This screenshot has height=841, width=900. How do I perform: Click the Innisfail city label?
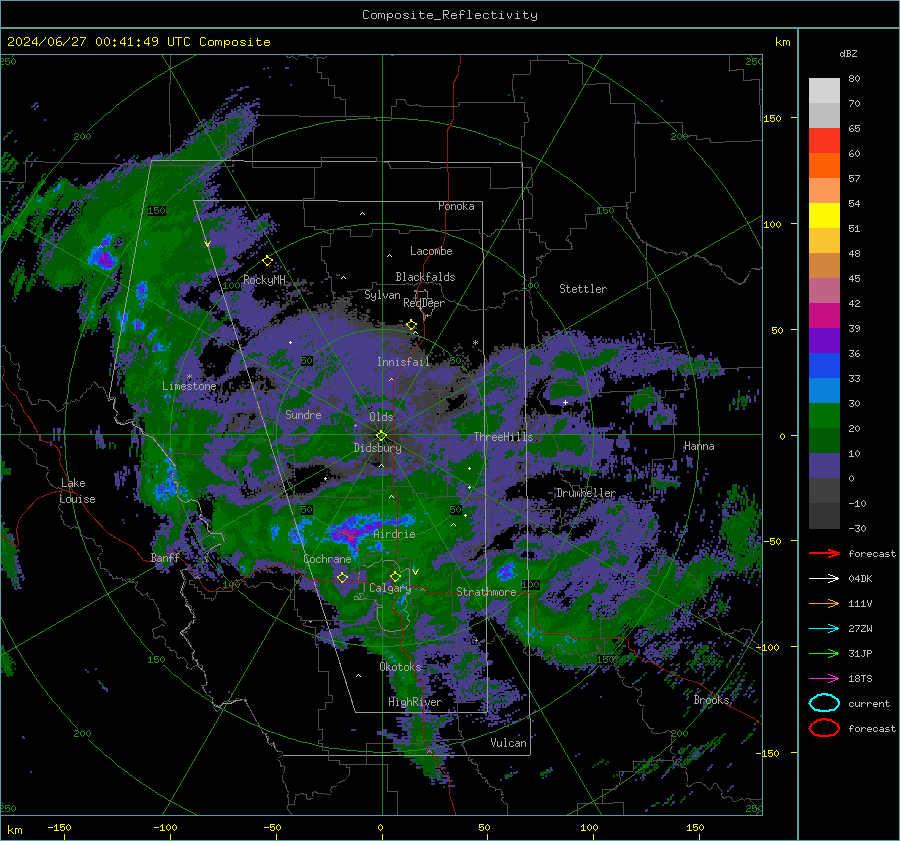tap(403, 362)
